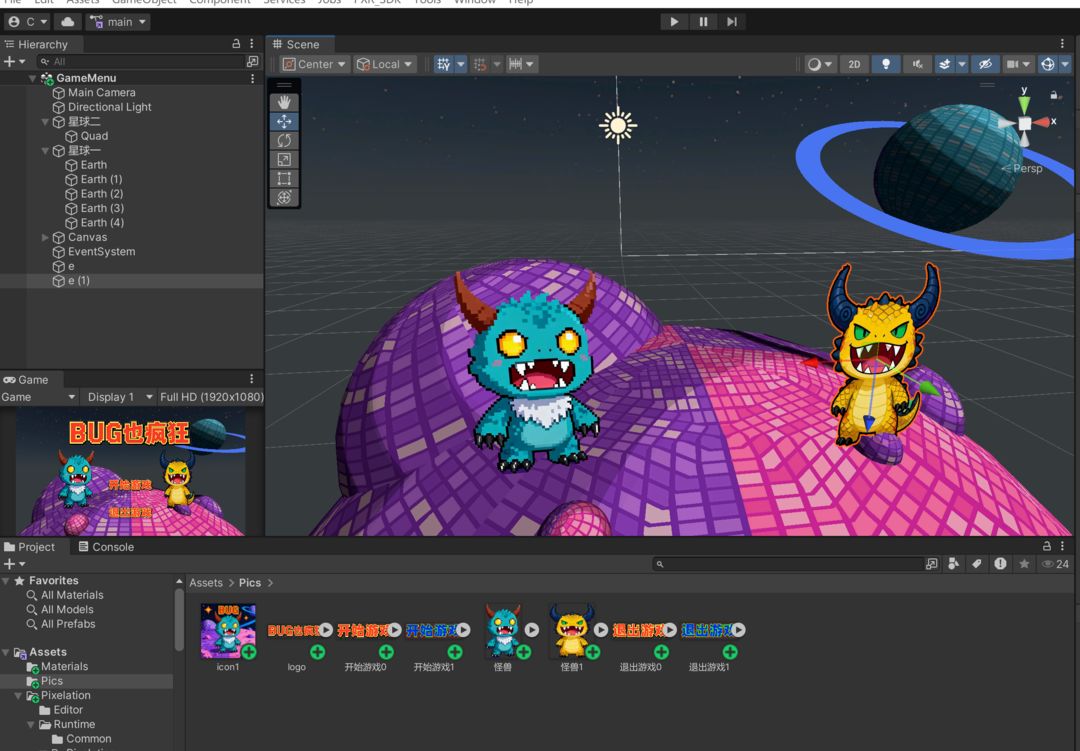
Task: Select the Scale tool in Scene toolbar
Action: click(284, 159)
